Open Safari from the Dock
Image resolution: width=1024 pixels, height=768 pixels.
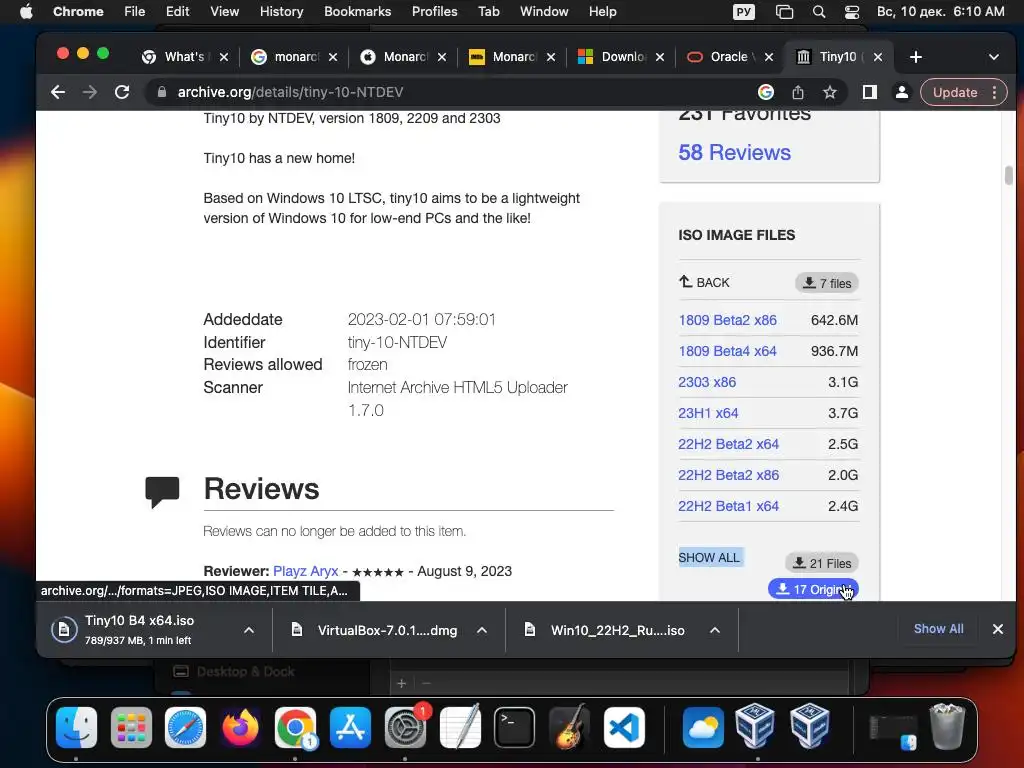click(x=185, y=727)
